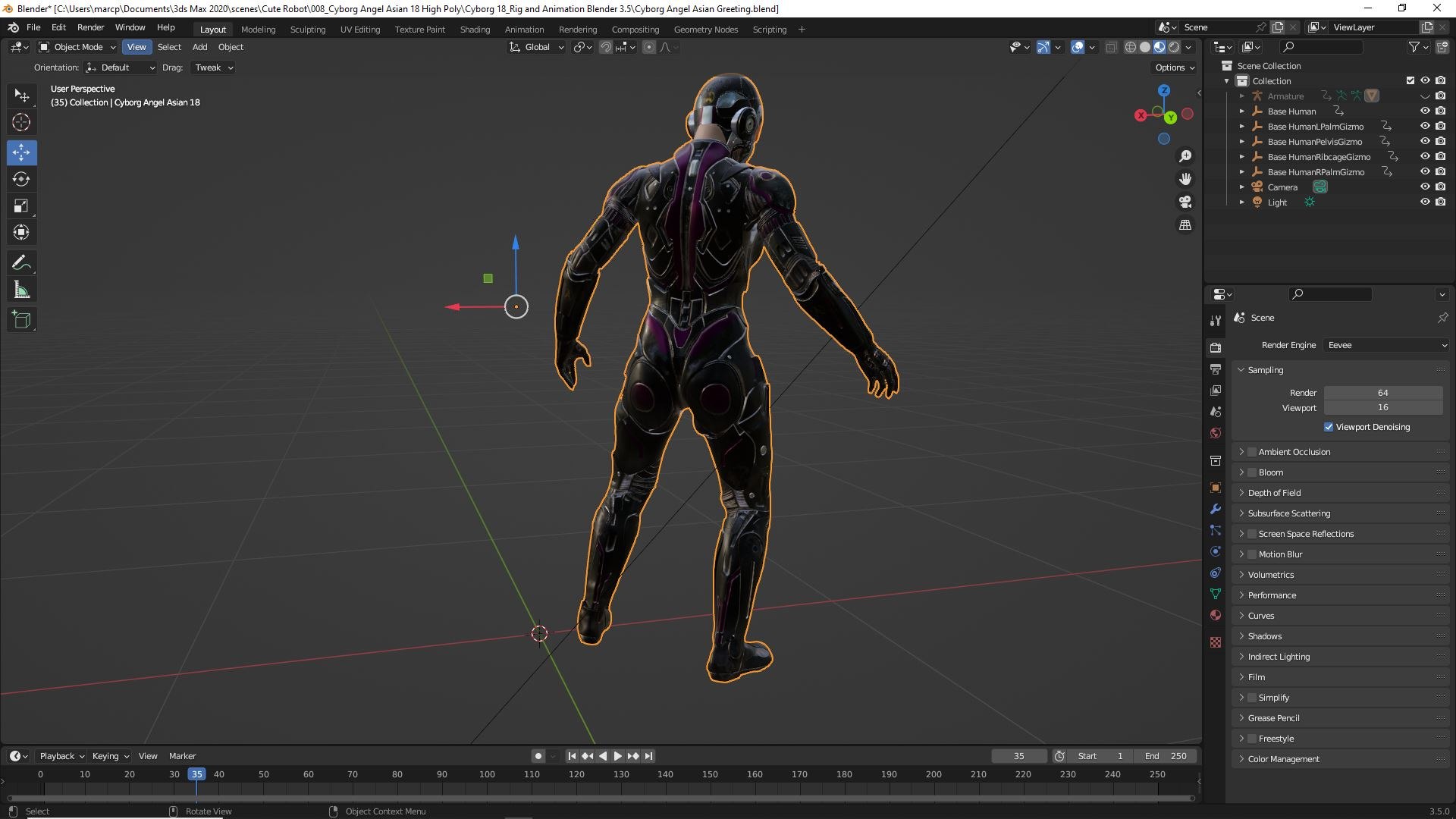Click the outliner search field
The width and height of the screenshot is (1456, 819).
1322,47
